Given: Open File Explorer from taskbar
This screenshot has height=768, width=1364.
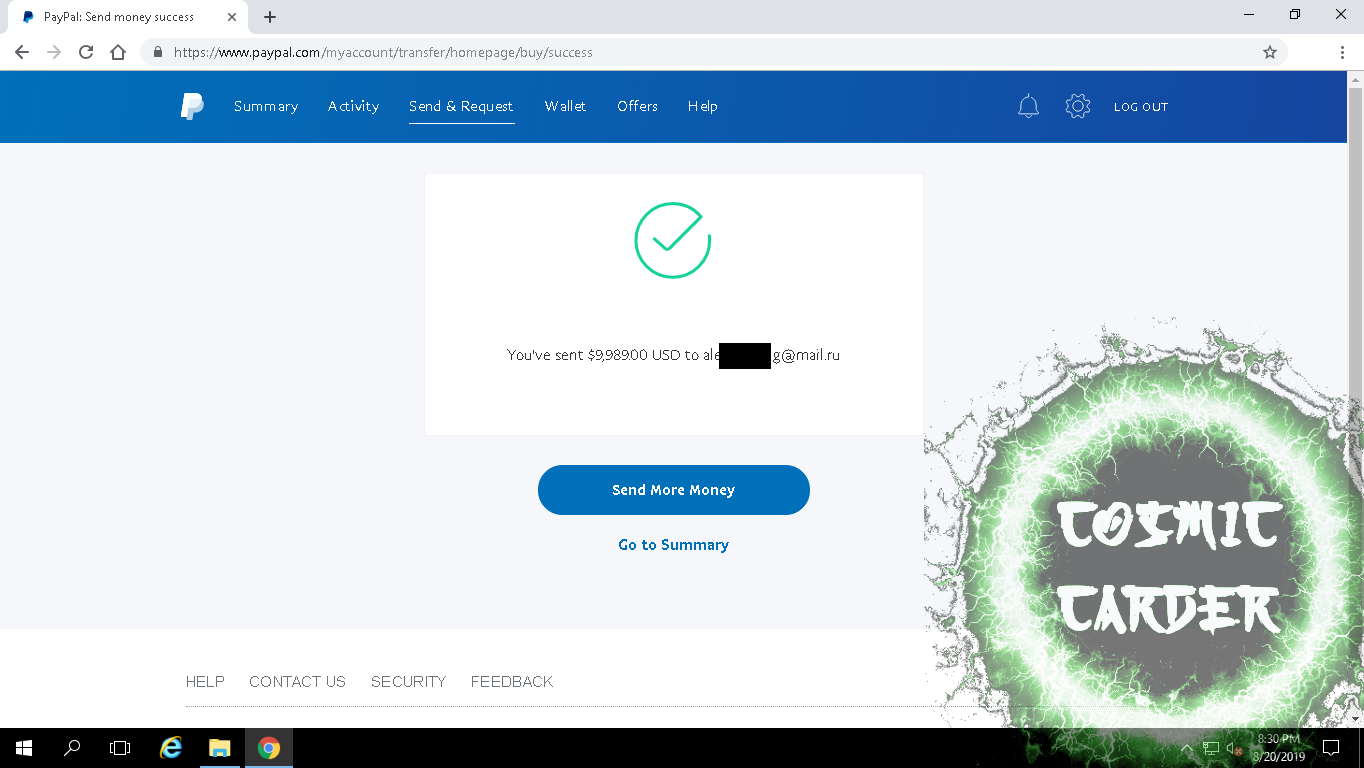Looking at the screenshot, I should click(220, 747).
